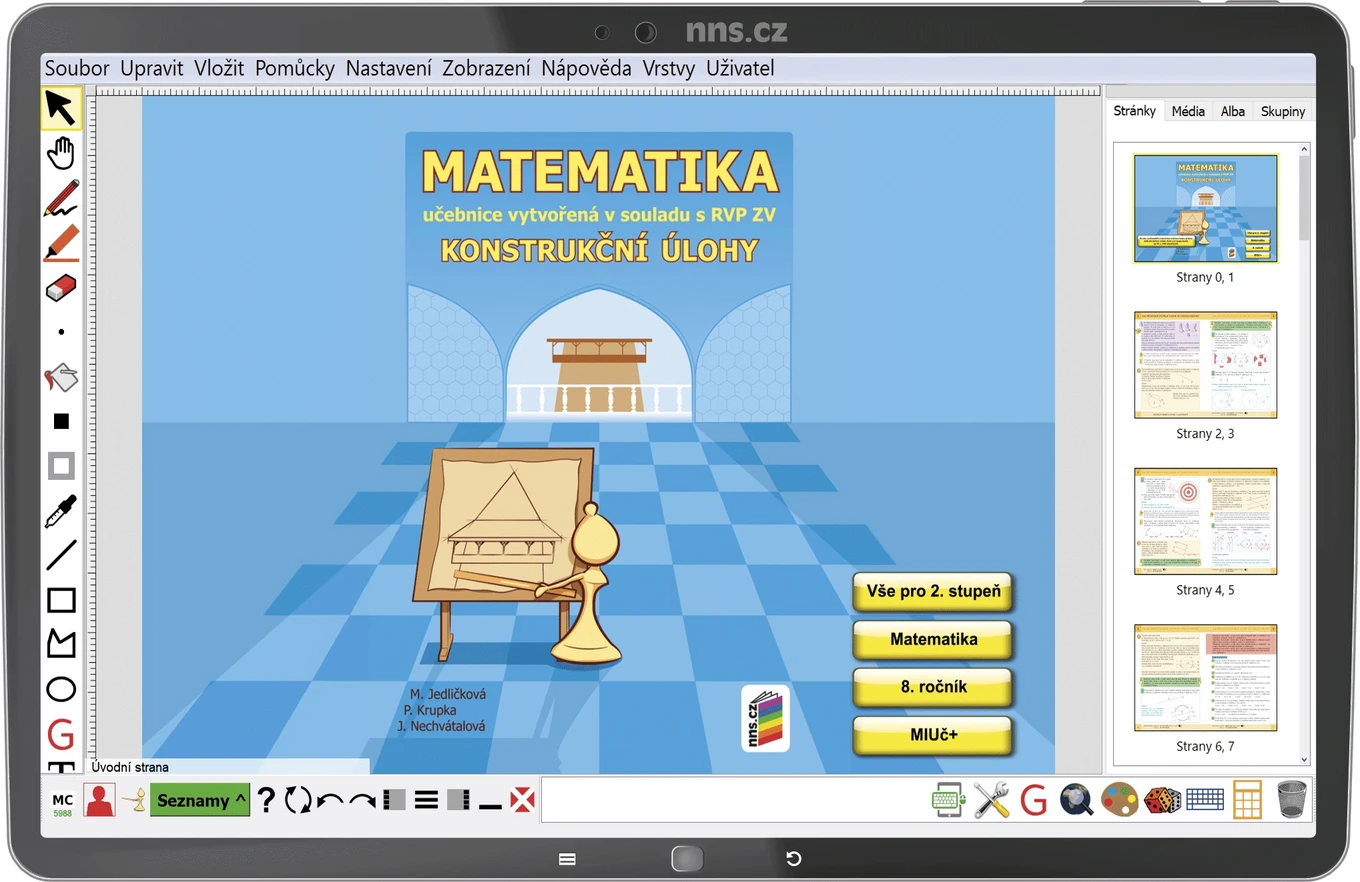Open the Strany 0, 1 thumbnail

[1205, 208]
